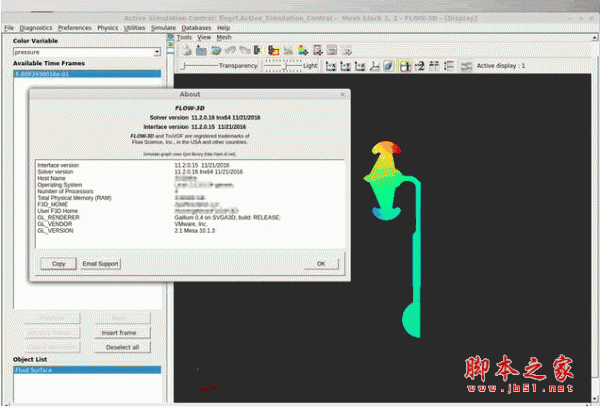Set the view along the Z axis

coord(360,66)
